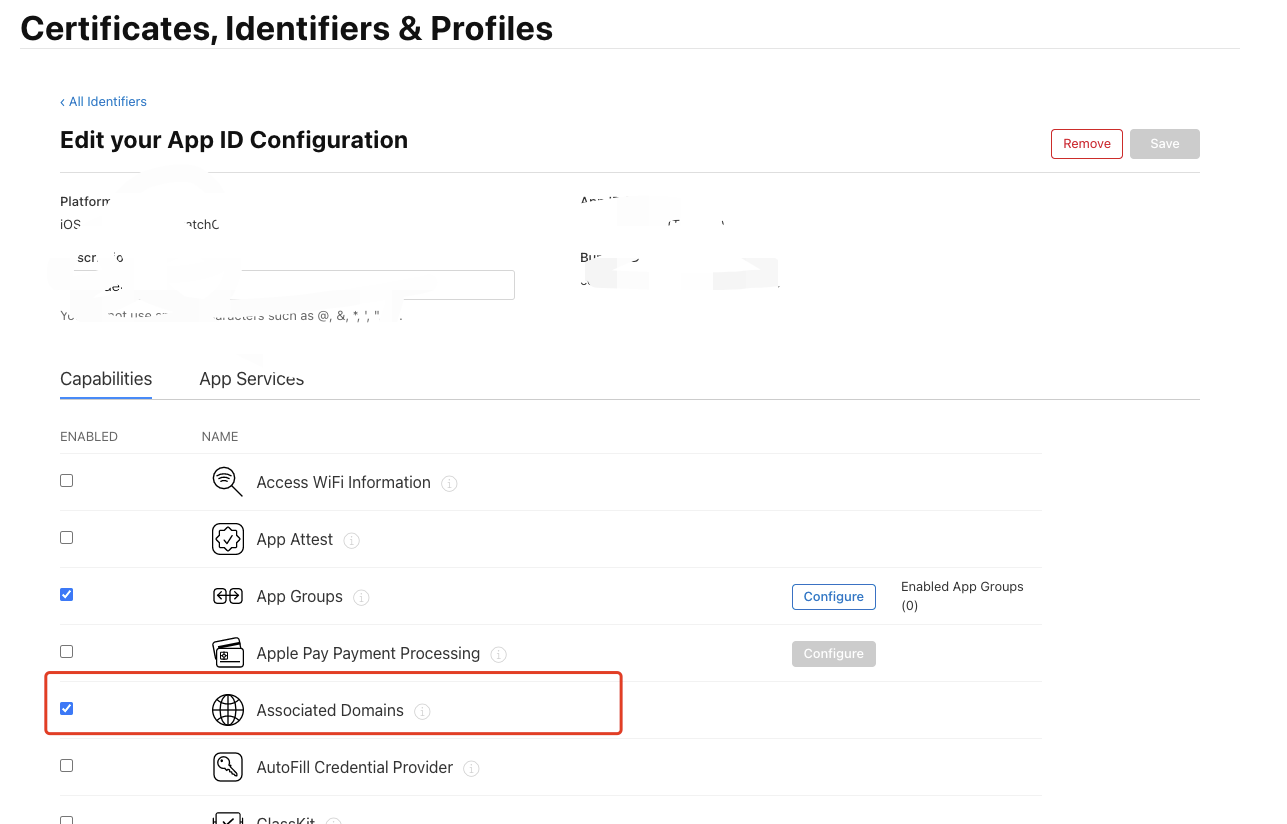Enable the App Attest checkbox
This screenshot has width=1287, height=824.
[x=67, y=538]
